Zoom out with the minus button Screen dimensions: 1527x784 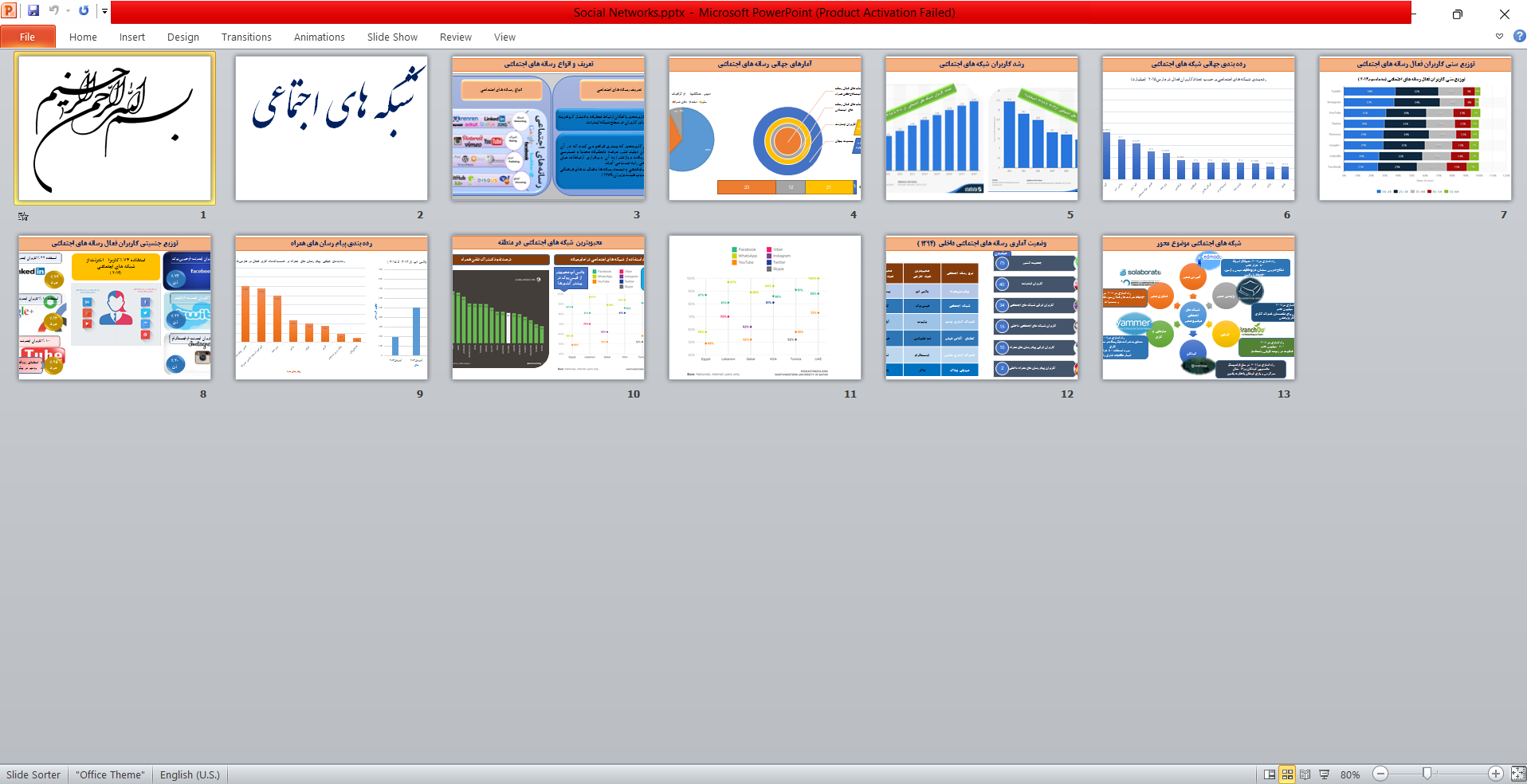pyautogui.click(x=1381, y=774)
